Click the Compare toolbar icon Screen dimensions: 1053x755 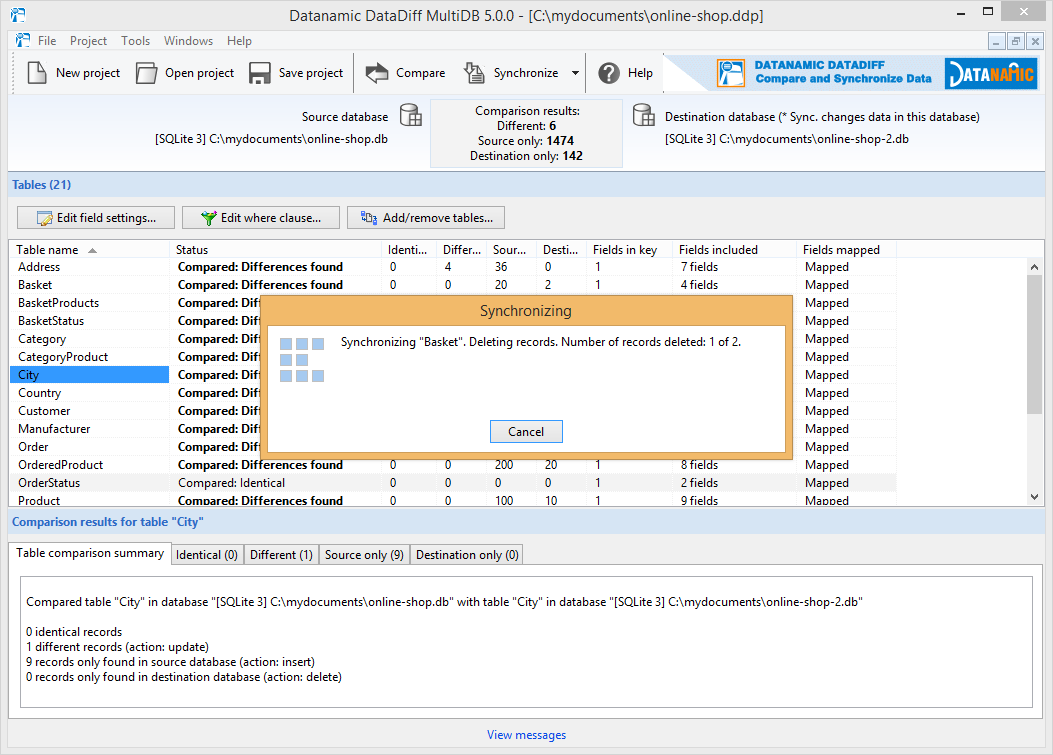(377, 73)
